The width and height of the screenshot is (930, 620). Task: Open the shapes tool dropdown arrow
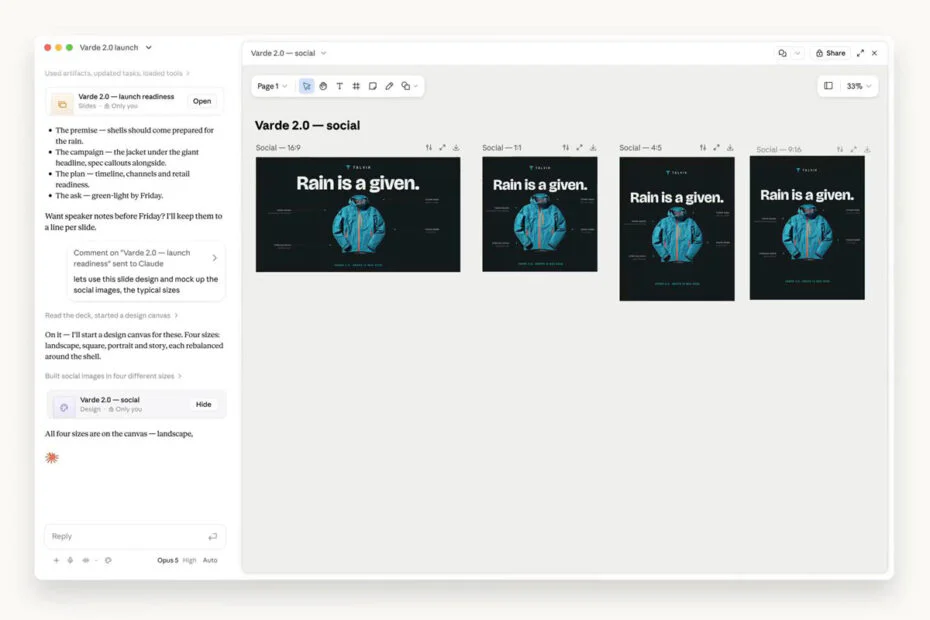pos(416,87)
